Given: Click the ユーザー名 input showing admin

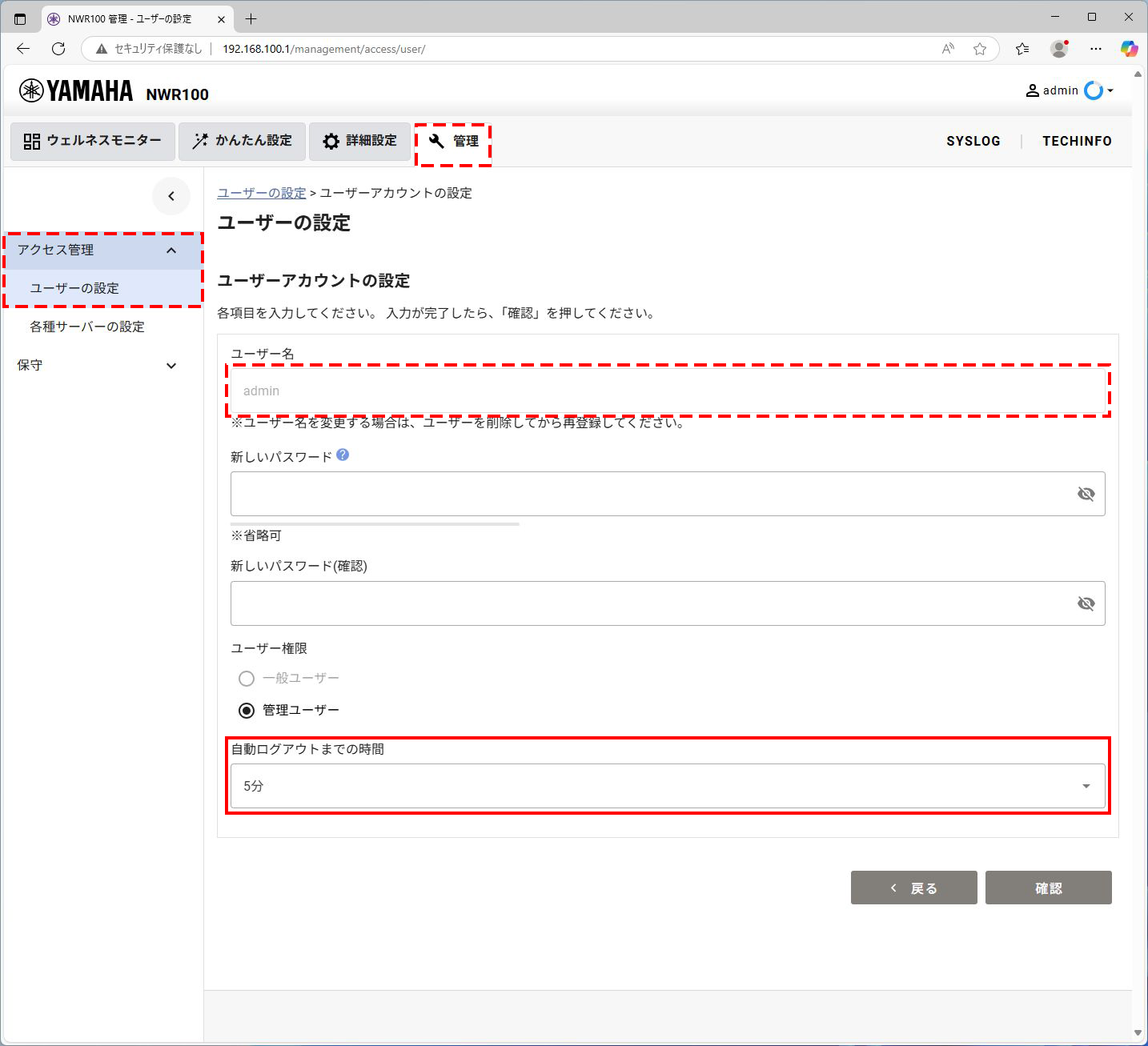Looking at the screenshot, I should 668,391.
